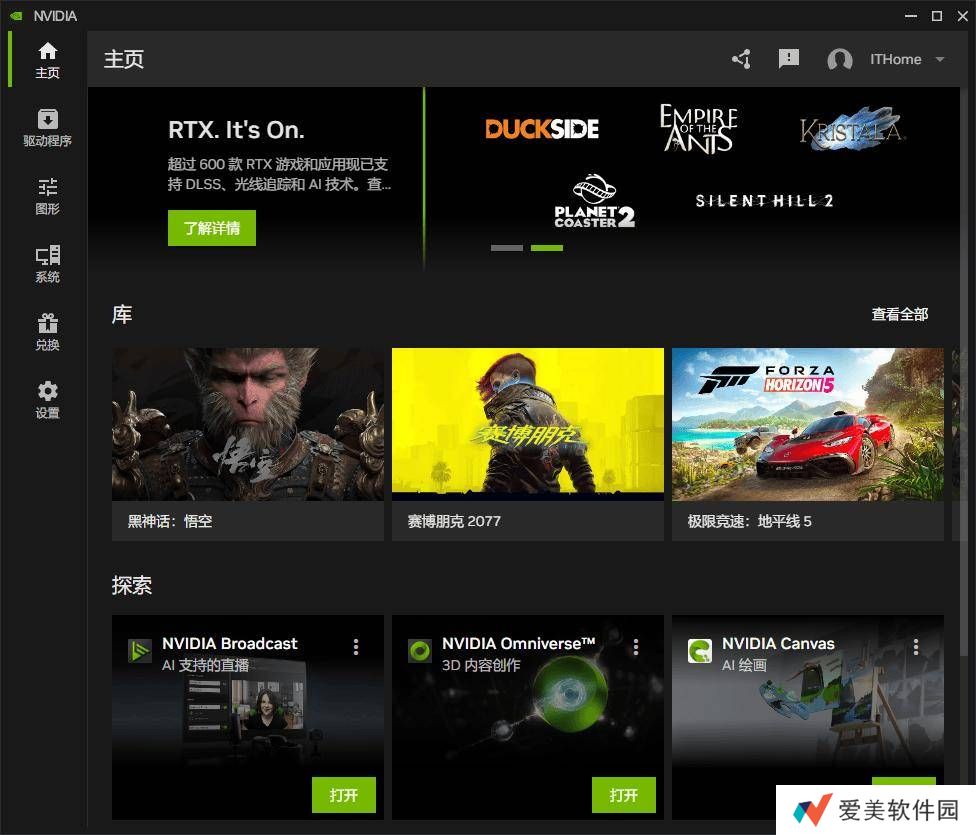Open the 图形 graphics settings page

click(48, 196)
